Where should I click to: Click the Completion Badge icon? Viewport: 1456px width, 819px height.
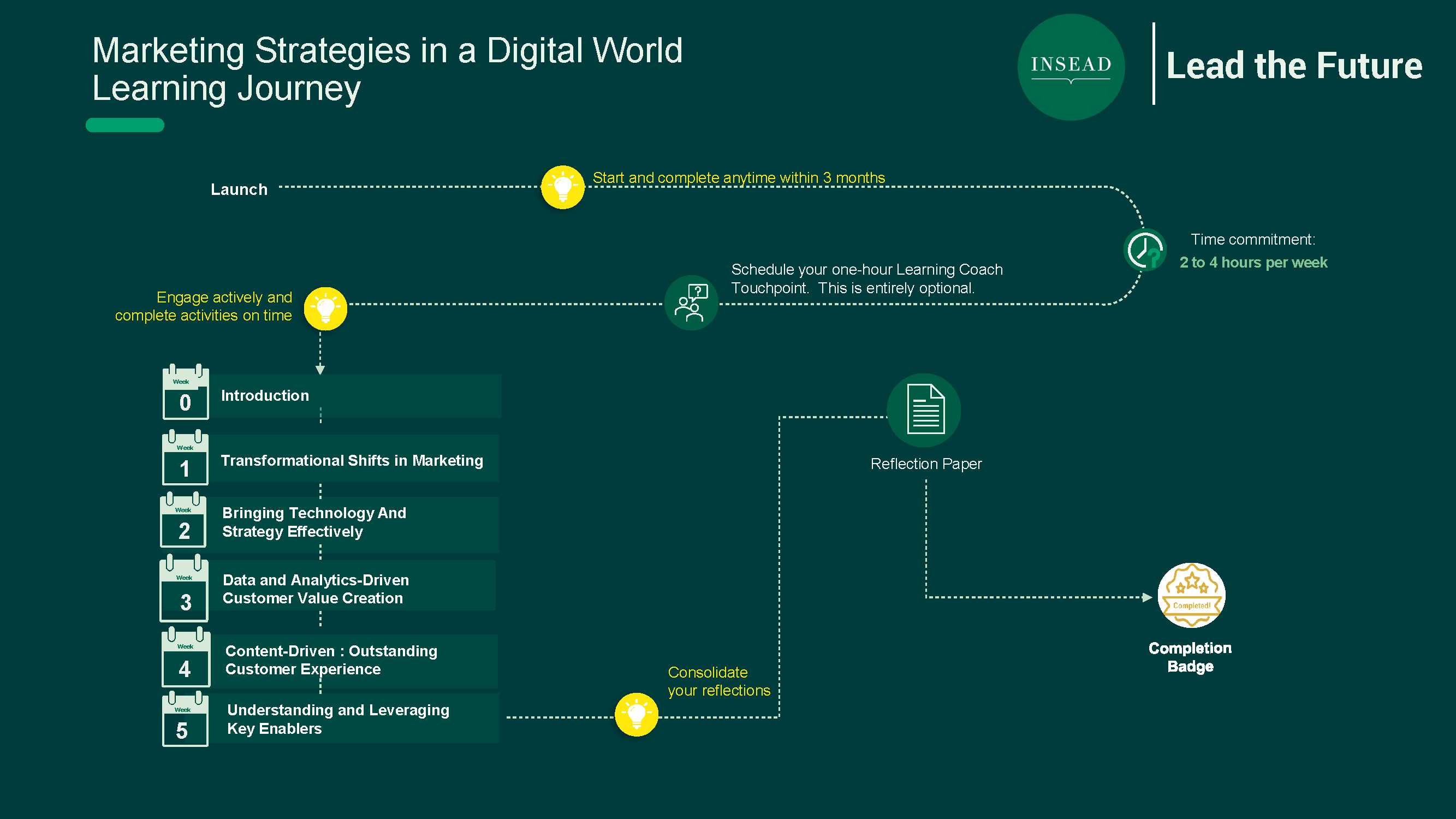click(x=1191, y=595)
